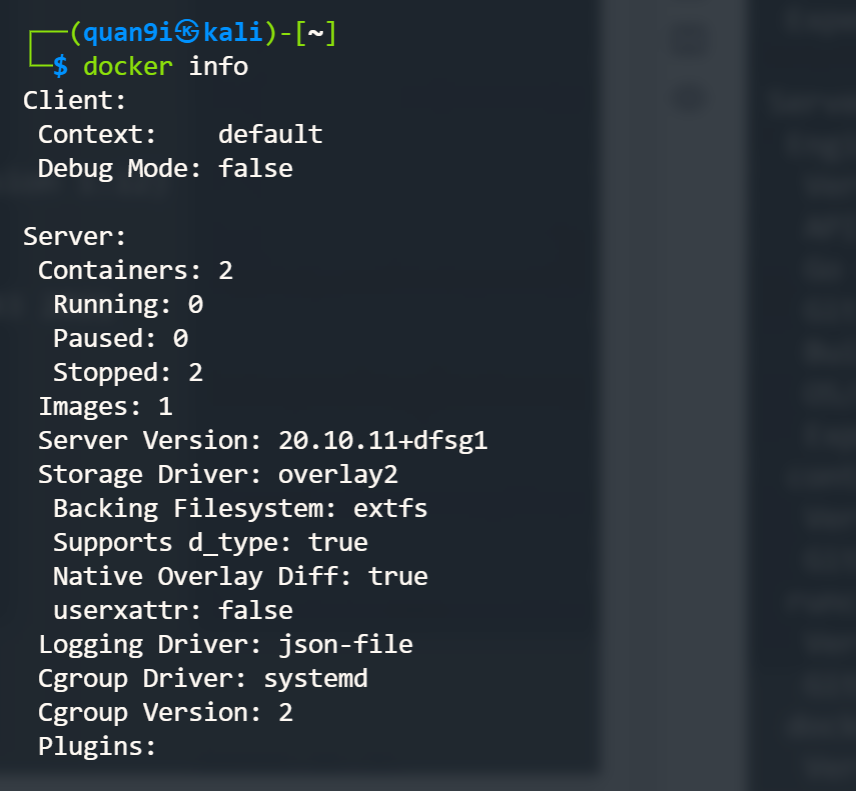Click the "Running: 0" line
The width and height of the screenshot is (856, 791).
[128, 304]
